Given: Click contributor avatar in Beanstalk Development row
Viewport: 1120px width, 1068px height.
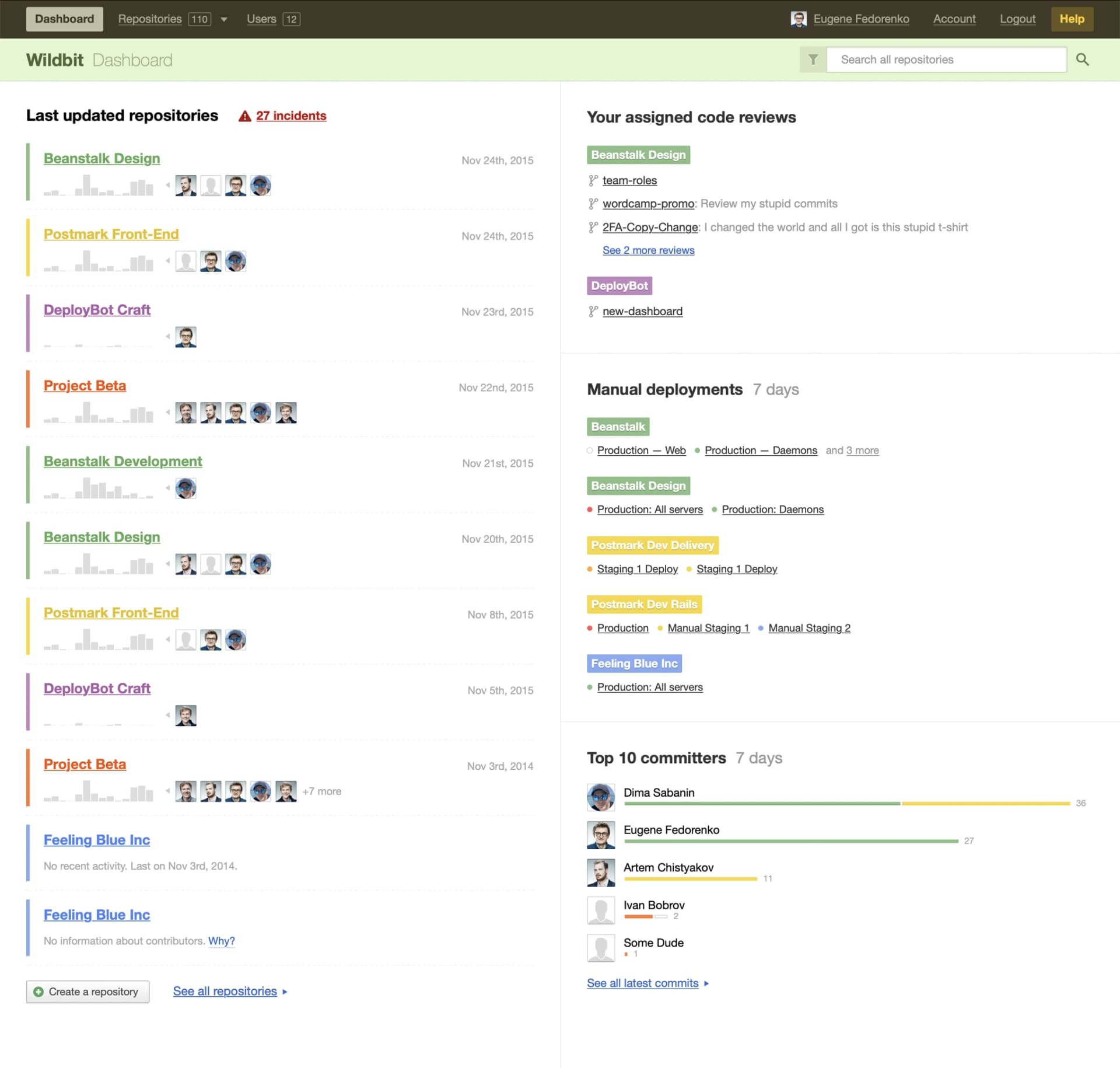Looking at the screenshot, I should pos(186,488).
